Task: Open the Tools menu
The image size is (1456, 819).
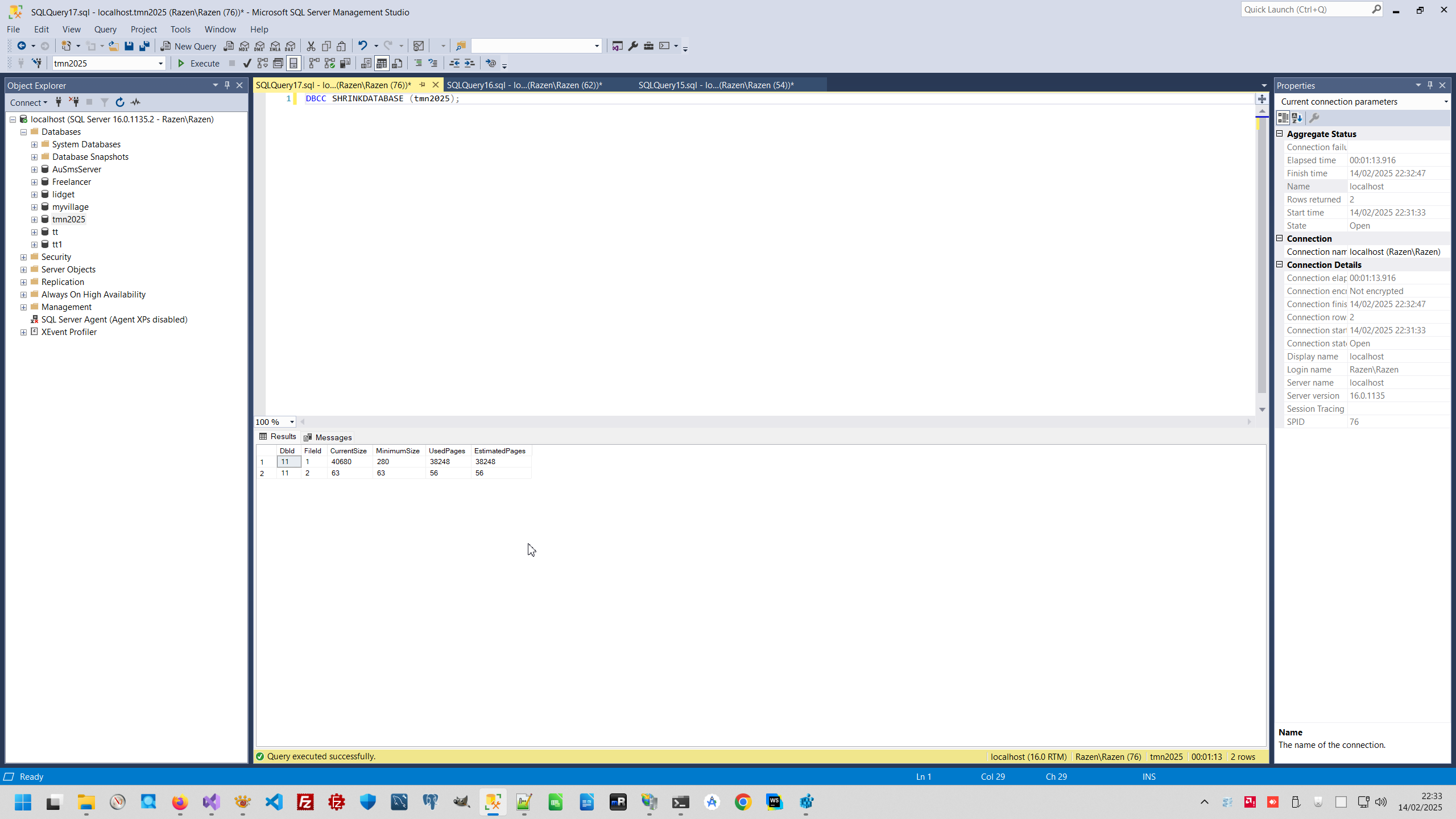Action: pos(180,29)
